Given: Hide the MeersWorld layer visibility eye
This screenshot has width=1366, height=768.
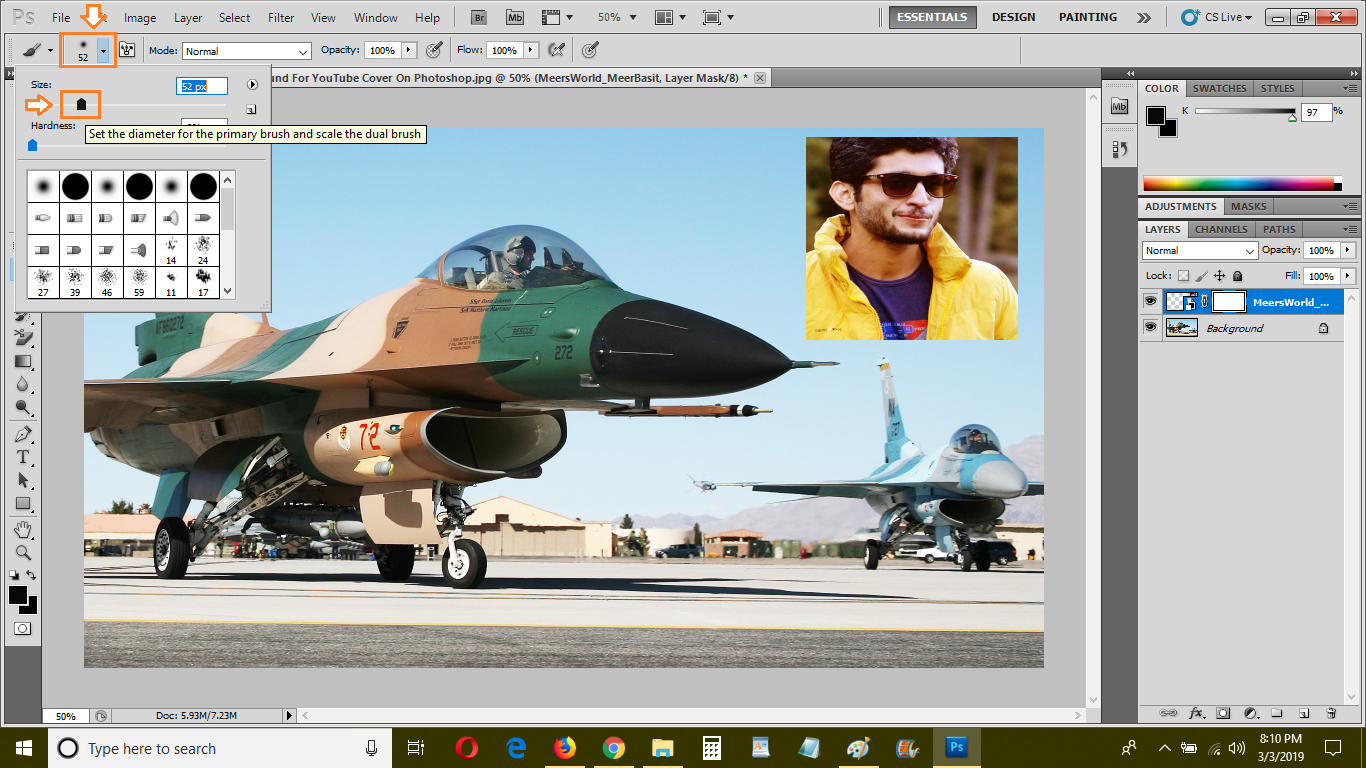Looking at the screenshot, I should tap(1150, 301).
